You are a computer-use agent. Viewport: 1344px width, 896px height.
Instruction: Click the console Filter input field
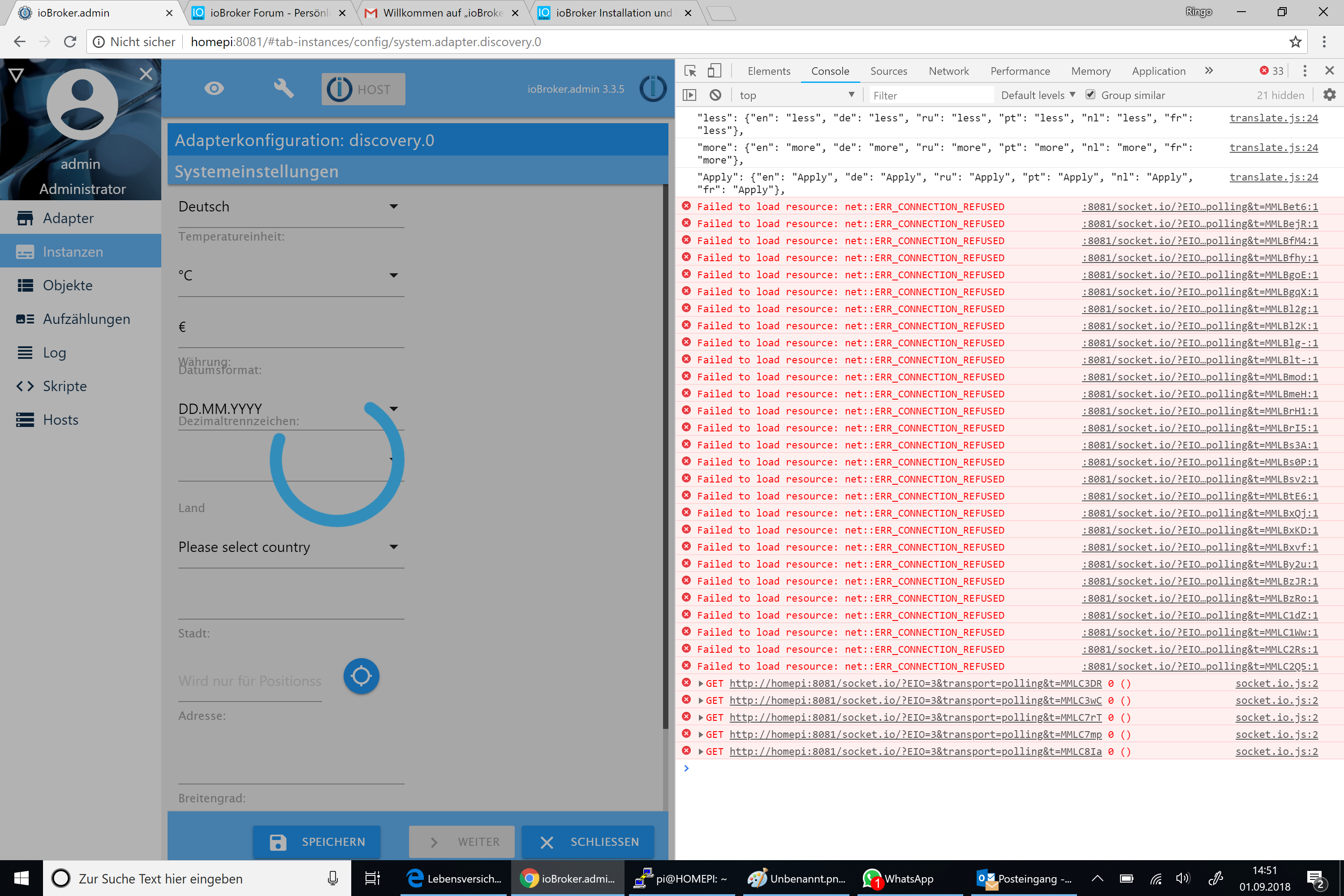pos(930,95)
